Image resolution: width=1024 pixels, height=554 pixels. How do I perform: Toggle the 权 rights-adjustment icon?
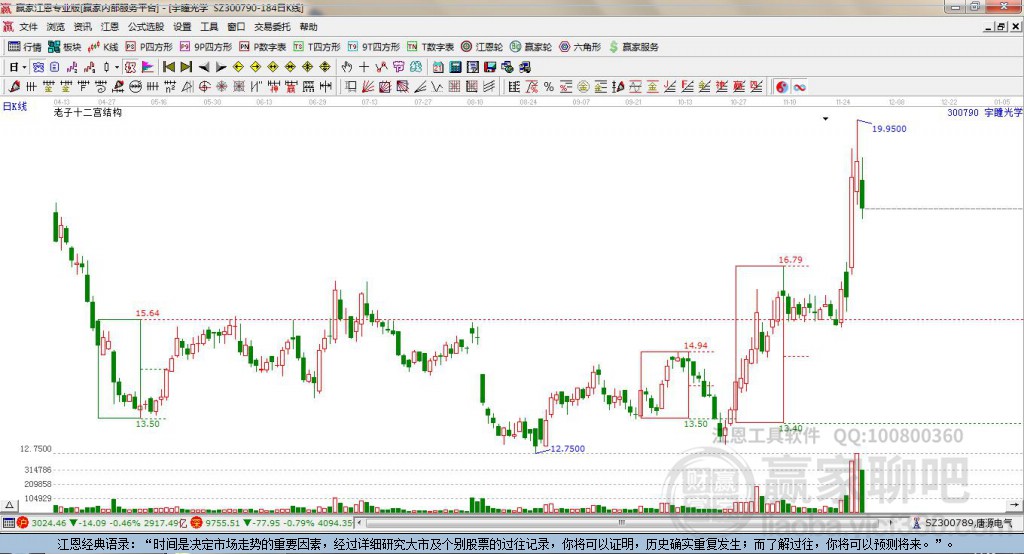[x=130, y=67]
